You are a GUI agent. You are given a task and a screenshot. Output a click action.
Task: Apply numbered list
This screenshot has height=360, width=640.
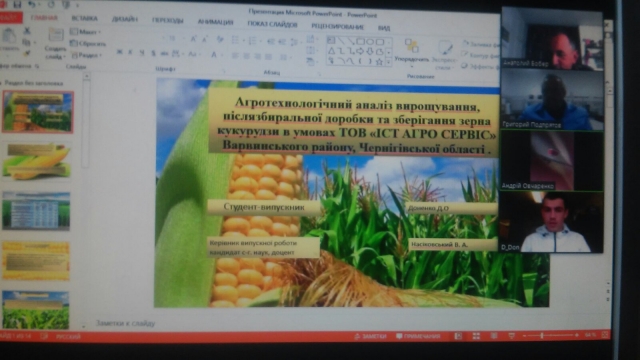click(x=253, y=41)
